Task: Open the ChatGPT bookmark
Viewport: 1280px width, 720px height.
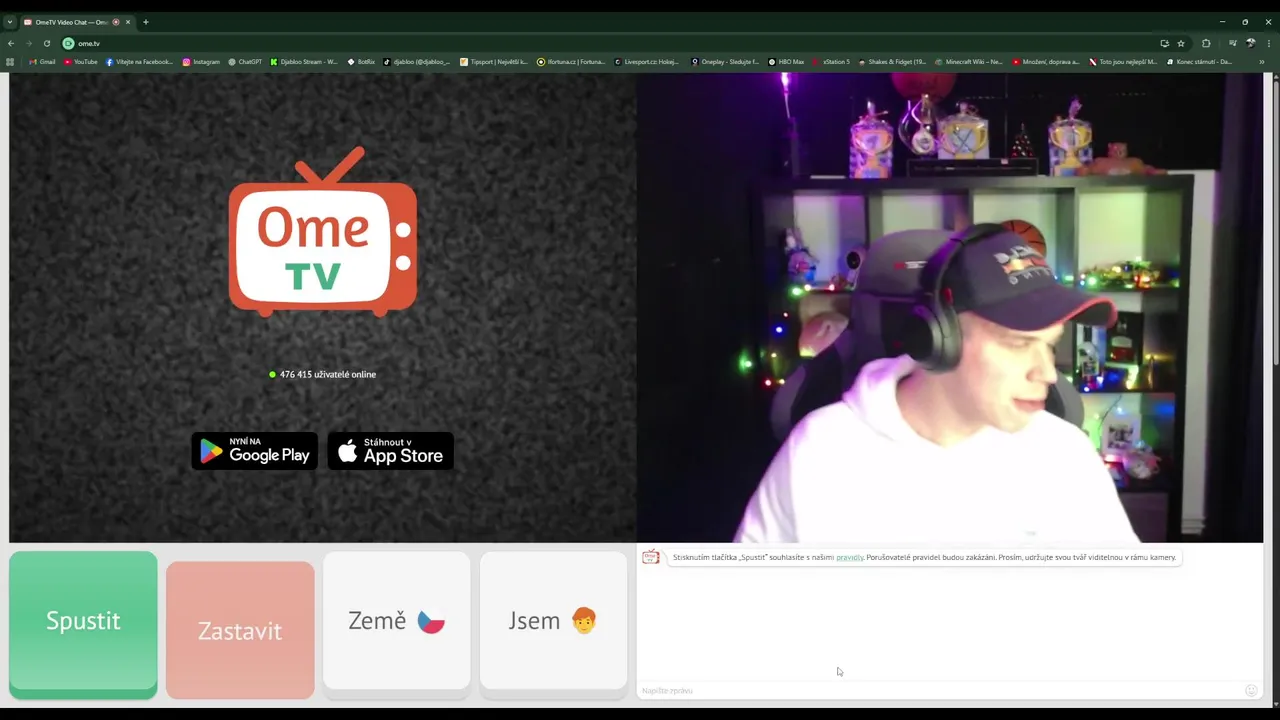Action: coord(245,62)
